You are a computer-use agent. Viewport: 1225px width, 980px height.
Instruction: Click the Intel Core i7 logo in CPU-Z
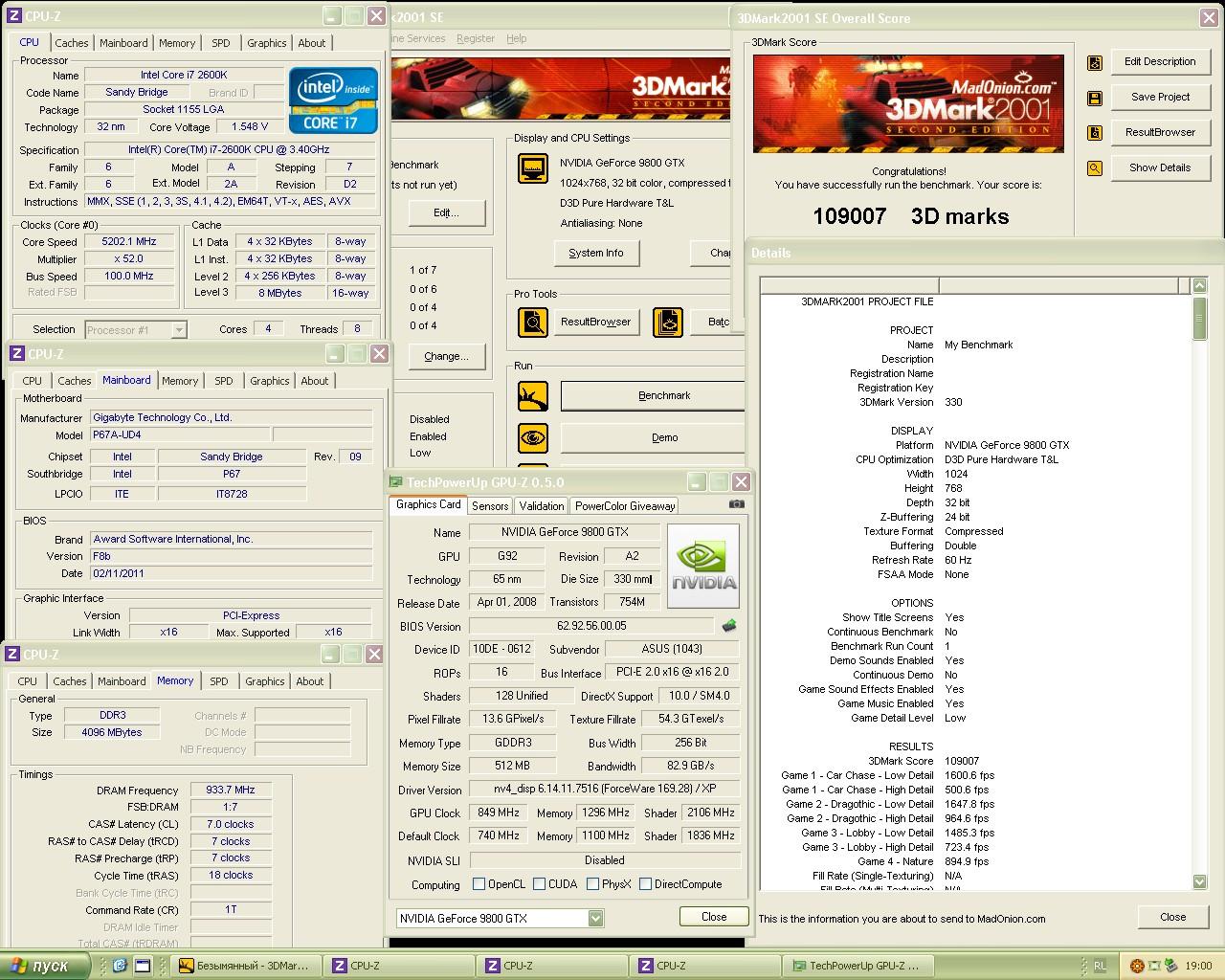(x=333, y=100)
